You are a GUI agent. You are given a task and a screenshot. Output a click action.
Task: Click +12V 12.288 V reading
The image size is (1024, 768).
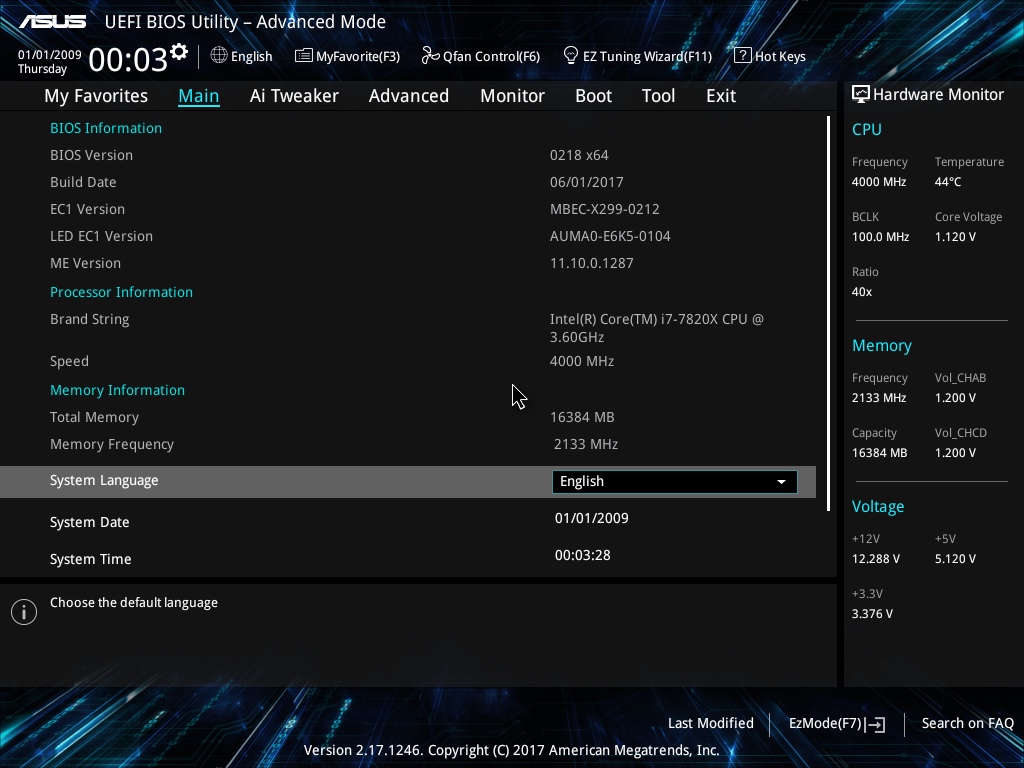tap(876, 559)
